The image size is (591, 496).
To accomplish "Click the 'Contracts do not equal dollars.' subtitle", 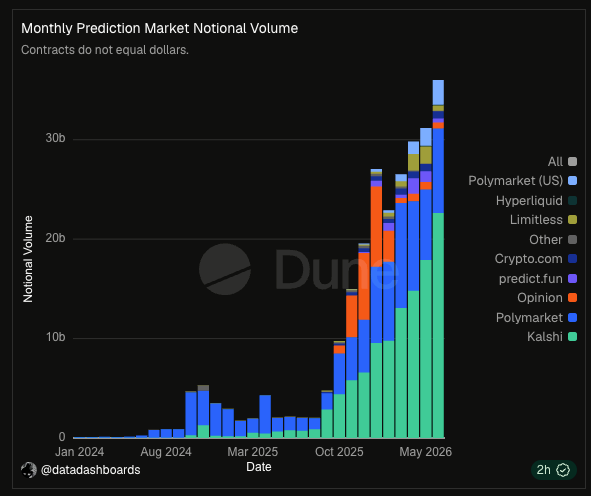I will click(x=105, y=50).
